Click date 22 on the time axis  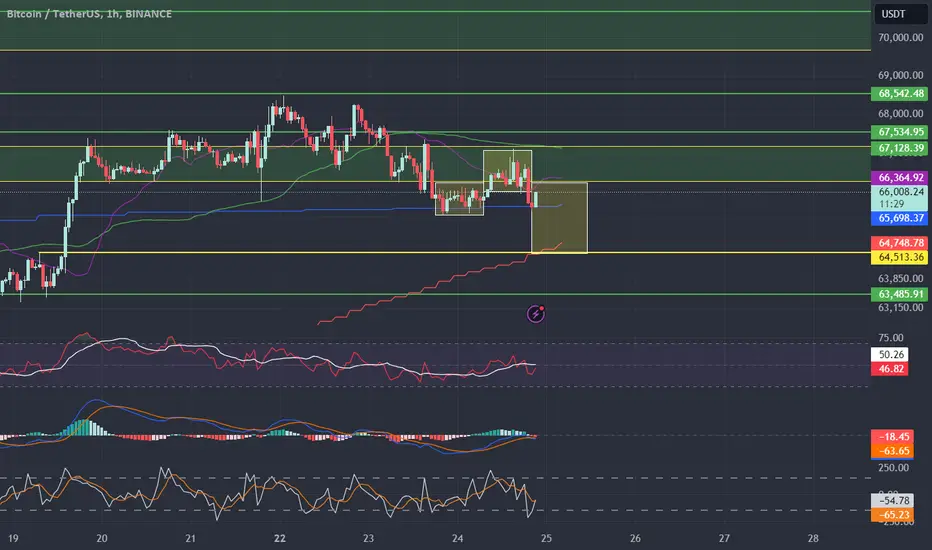point(279,538)
